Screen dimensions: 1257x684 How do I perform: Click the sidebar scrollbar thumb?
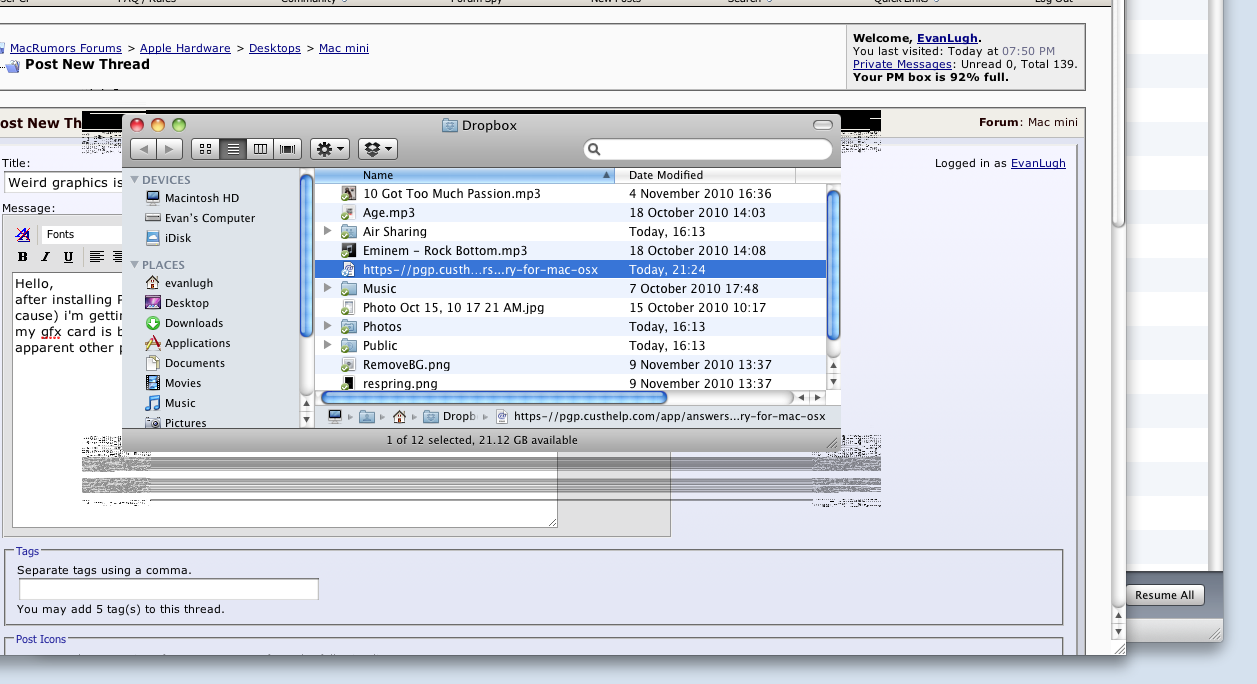(307, 256)
